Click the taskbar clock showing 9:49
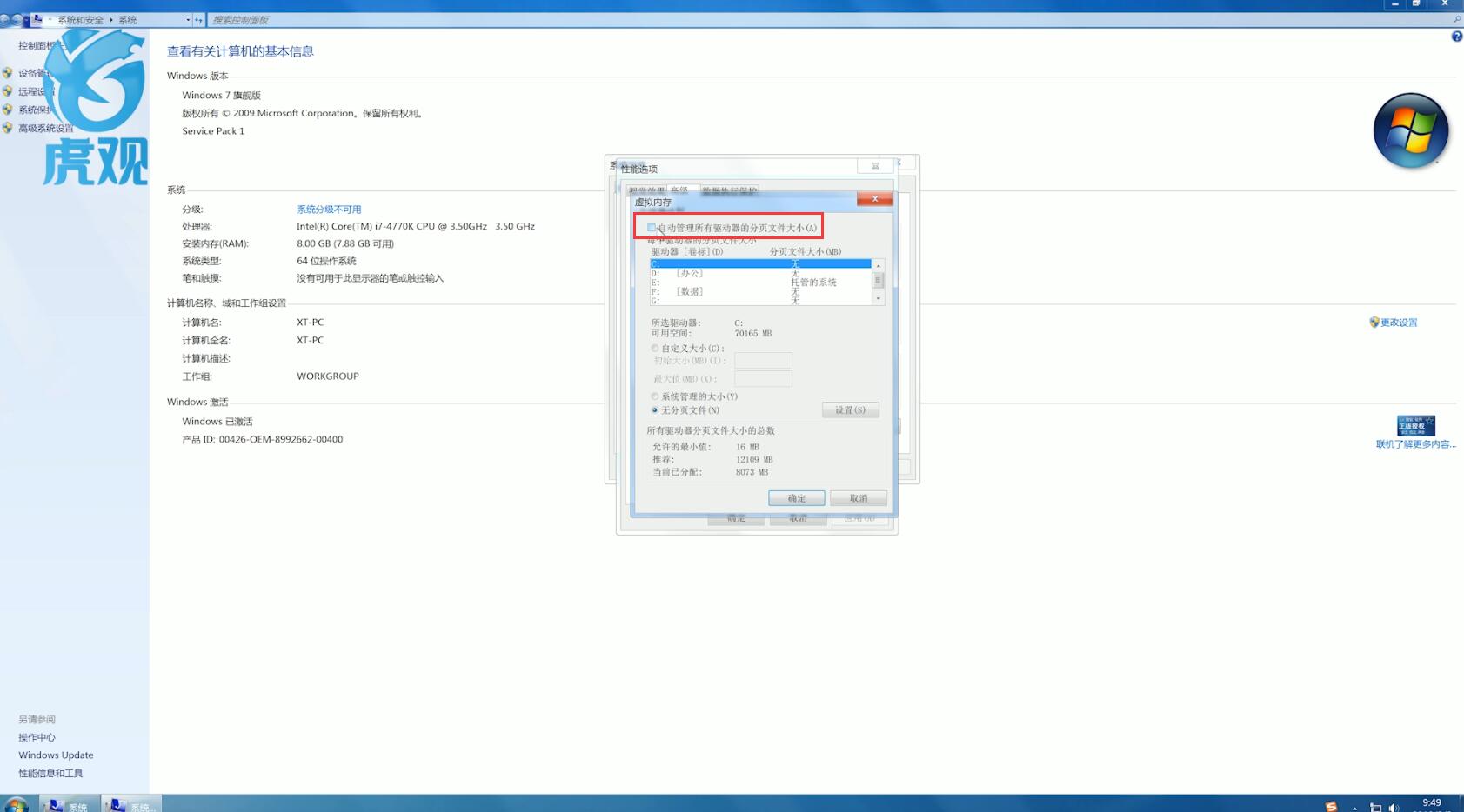The height and width of the screenshot is (812, 1464). [1432, 804]
